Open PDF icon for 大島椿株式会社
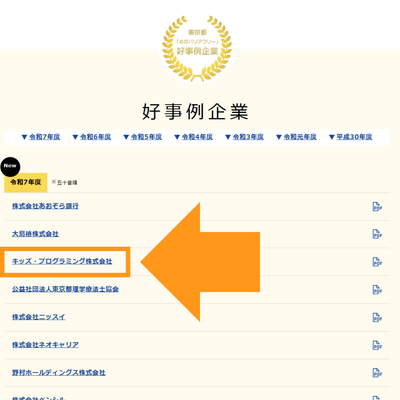The height and width of the screenshot is (400, 400). coord(377,234)
